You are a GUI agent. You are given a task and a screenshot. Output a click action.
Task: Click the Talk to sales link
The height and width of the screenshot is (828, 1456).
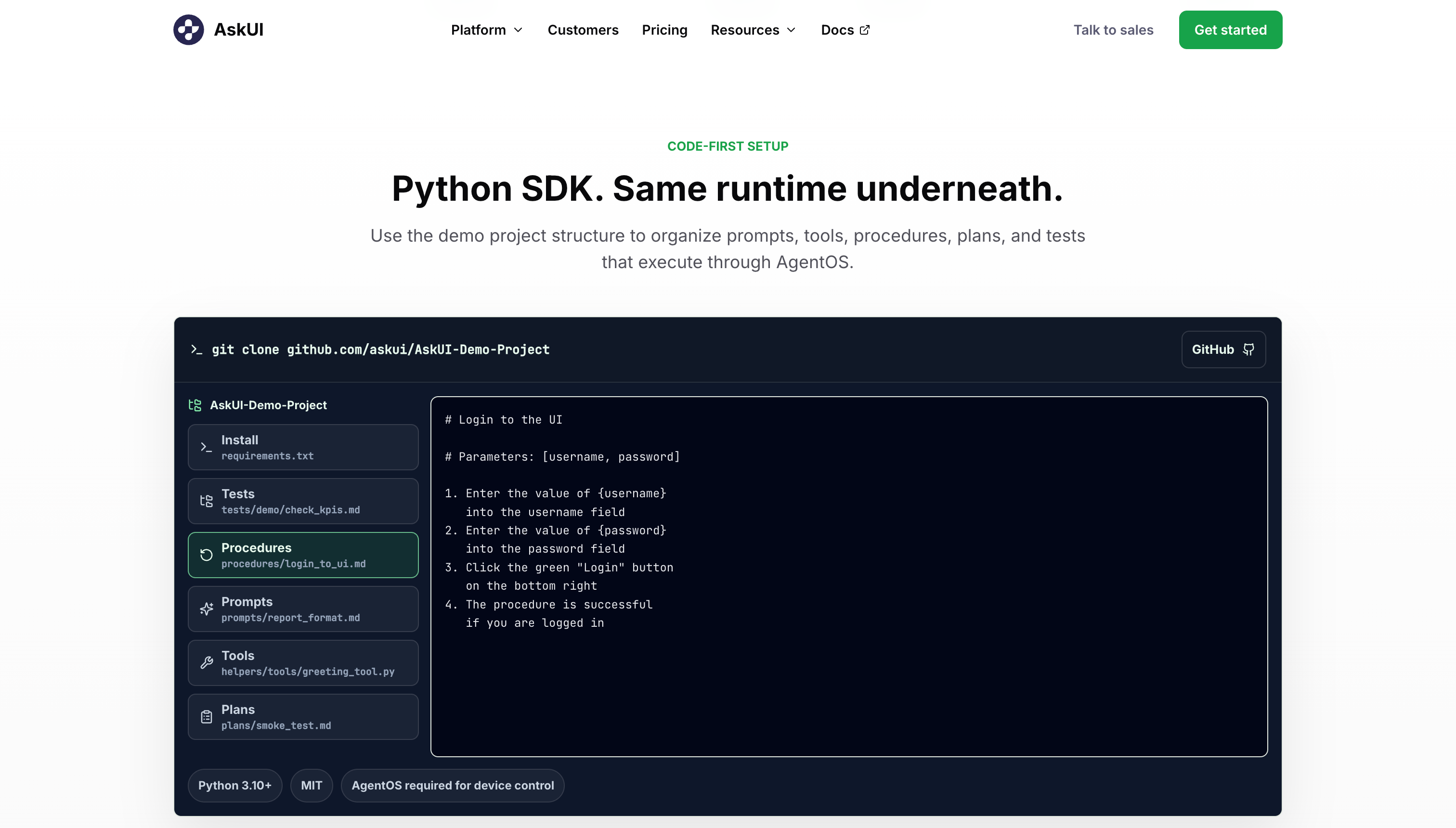(x=1113, y=29)
